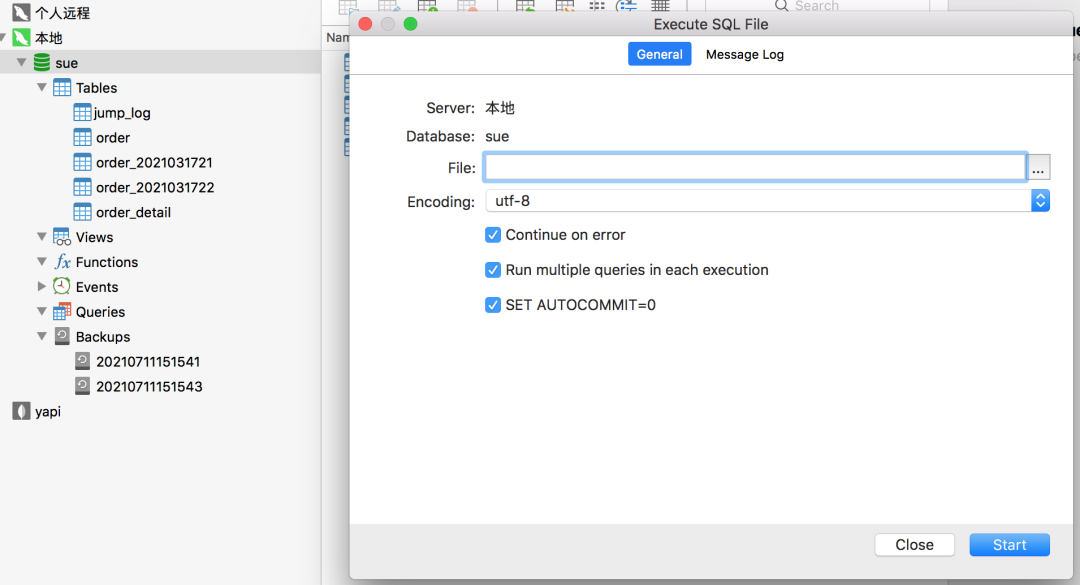1080x585 pixels.
Task: Close the Execute SQL File dialog with red button
Action: [366, 24]
